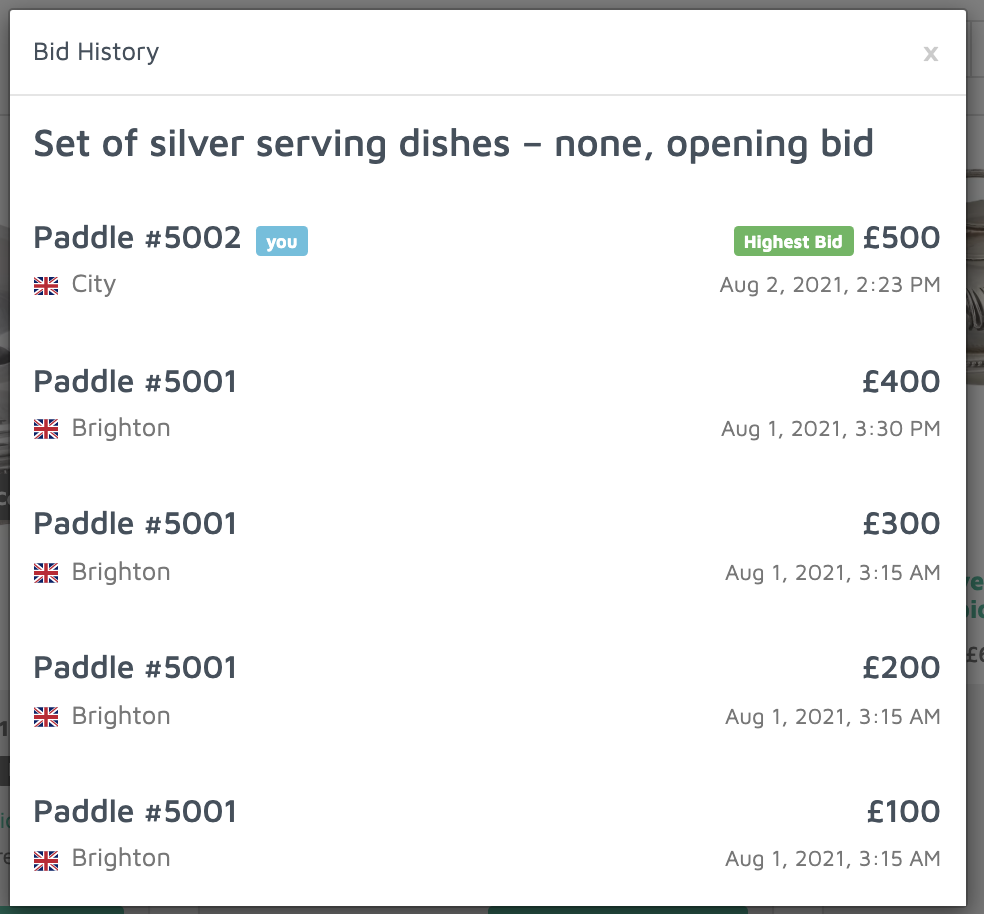Click the Bid History dialog title

96,52
